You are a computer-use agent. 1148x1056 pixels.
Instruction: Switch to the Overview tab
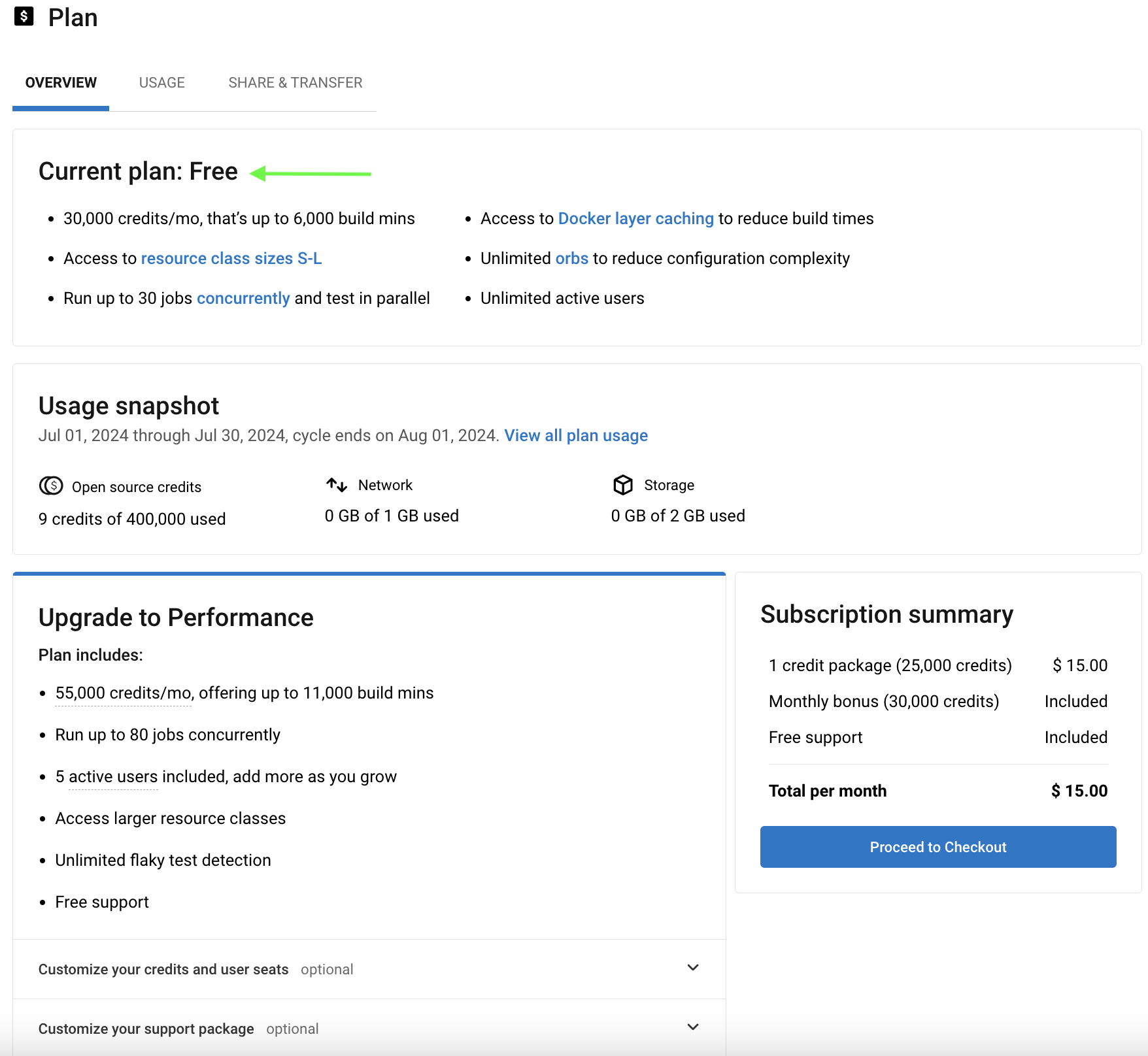pyautogui.click(x=61, y=83)
